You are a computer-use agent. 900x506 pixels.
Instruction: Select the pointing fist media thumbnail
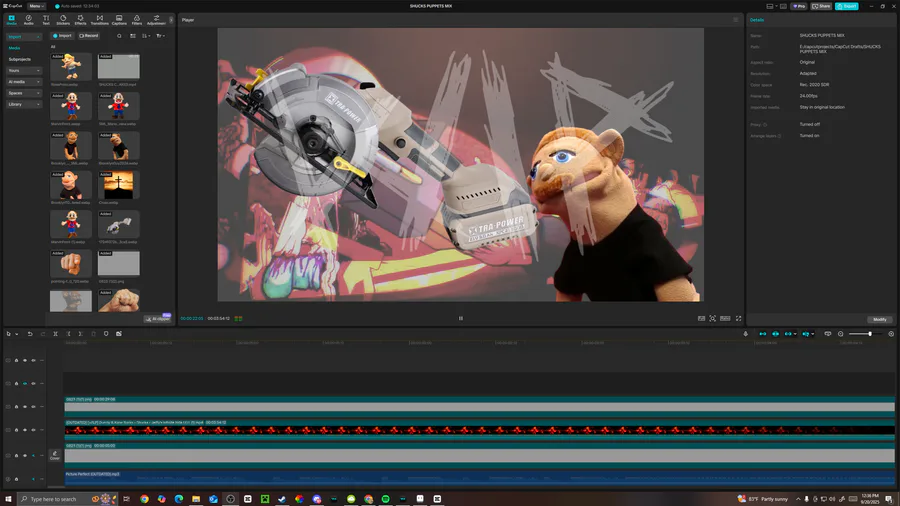click(71, 264)
